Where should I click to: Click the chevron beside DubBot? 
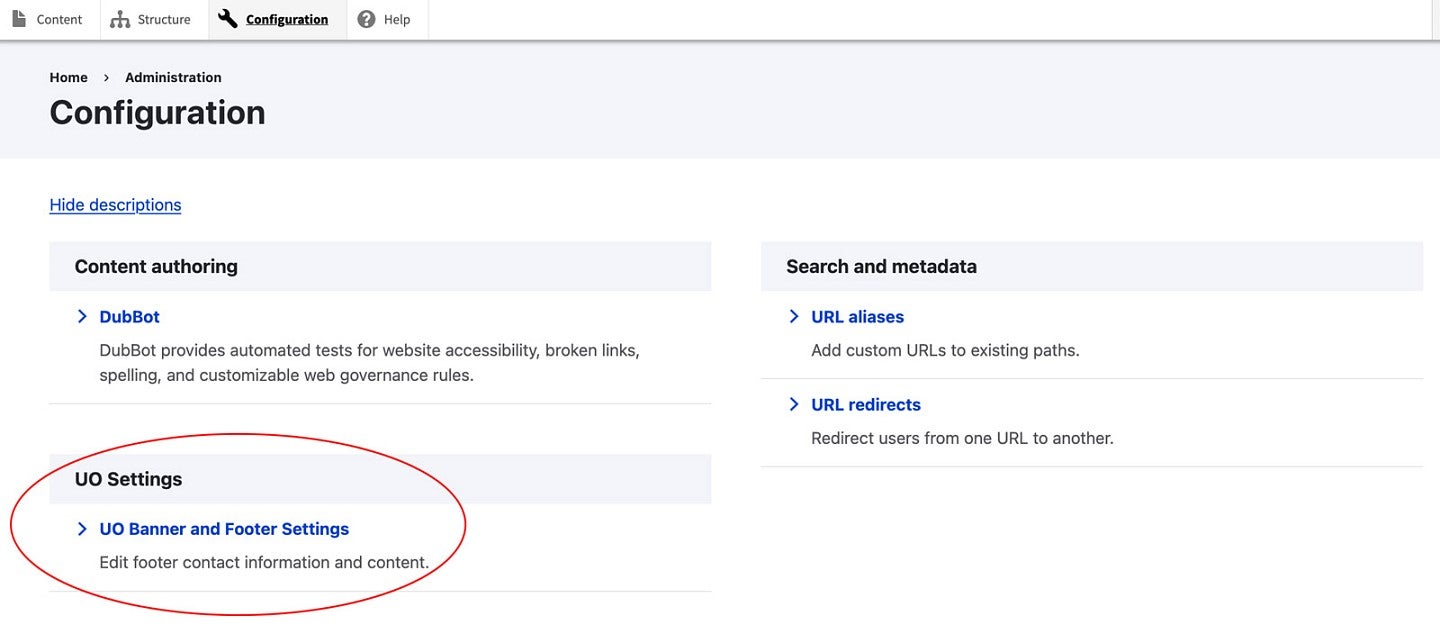click(82, 316)
